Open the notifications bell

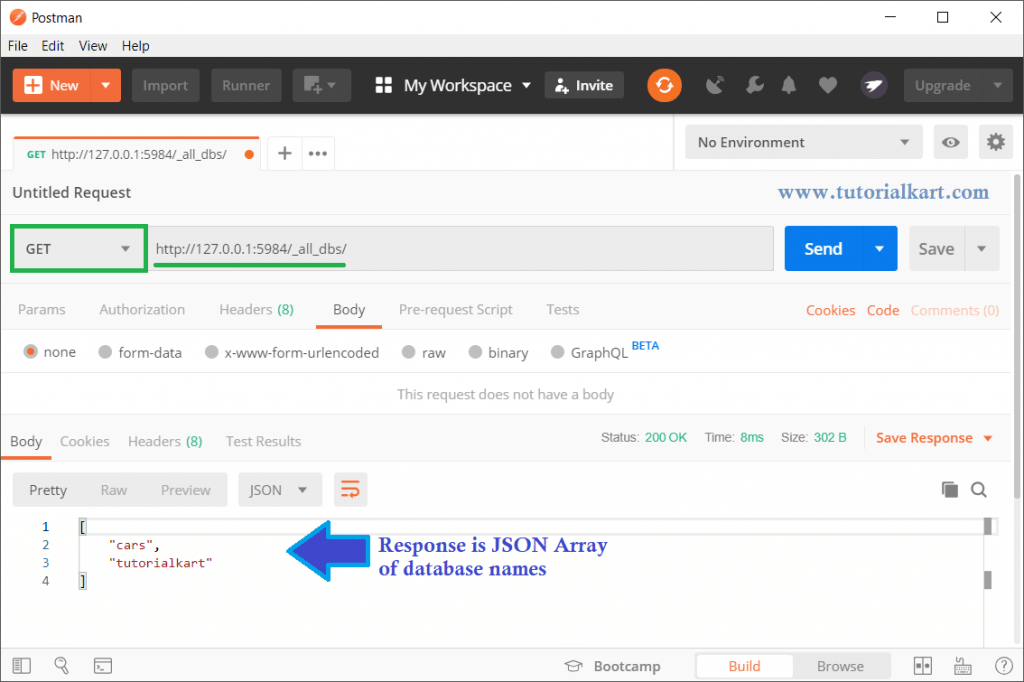789,85
